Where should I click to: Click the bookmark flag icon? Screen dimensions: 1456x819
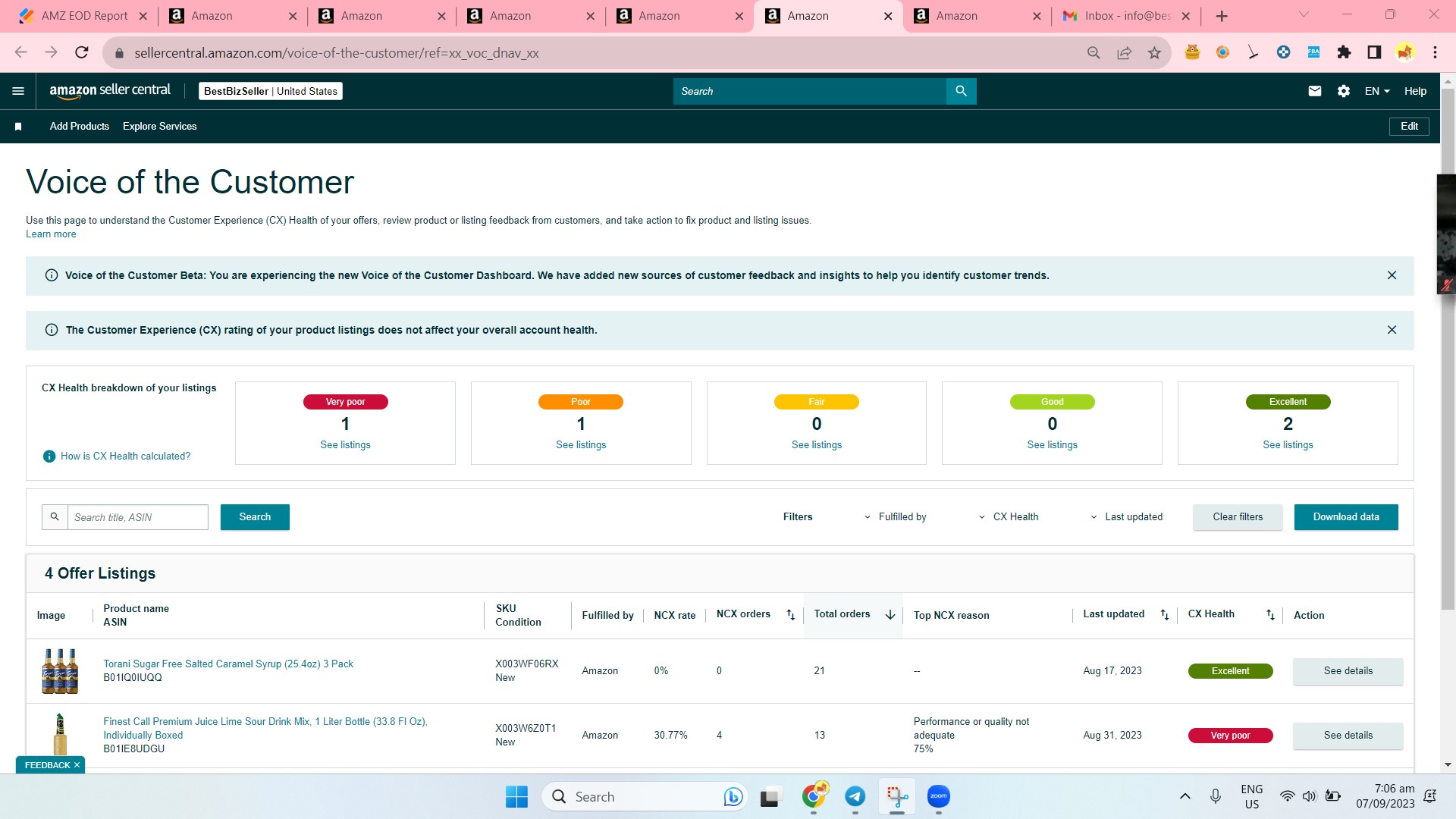pyautogui.click(x=18, y=127)
